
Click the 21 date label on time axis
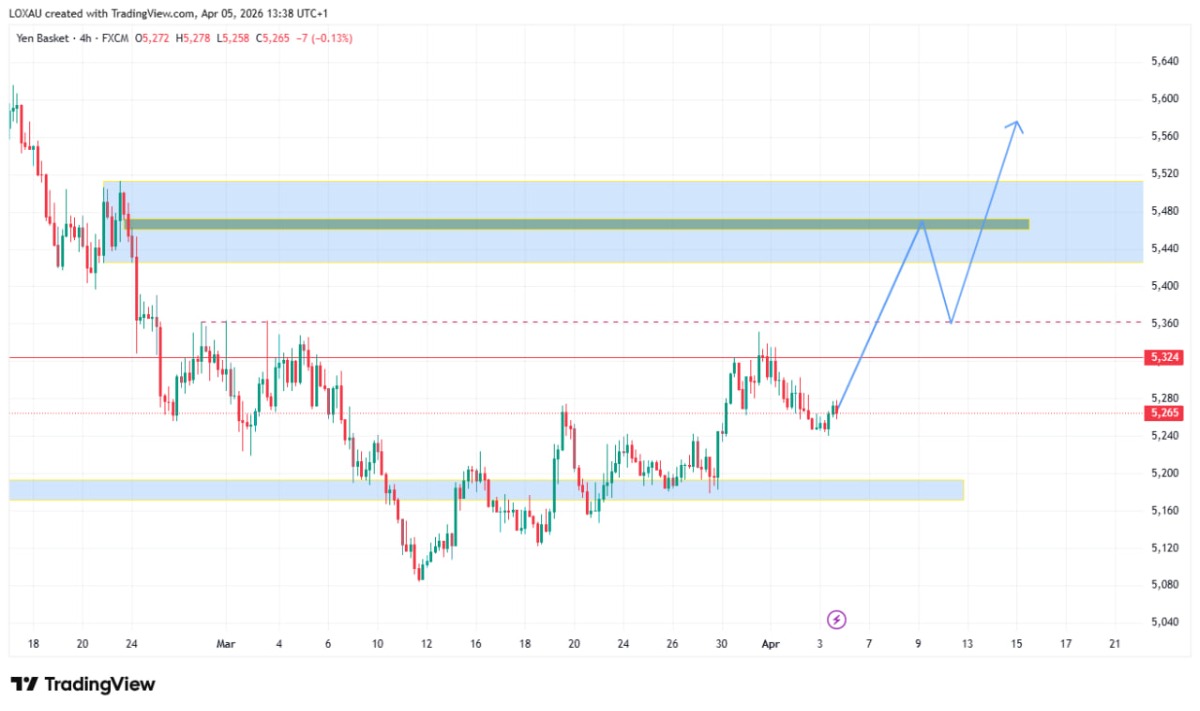1115,645
